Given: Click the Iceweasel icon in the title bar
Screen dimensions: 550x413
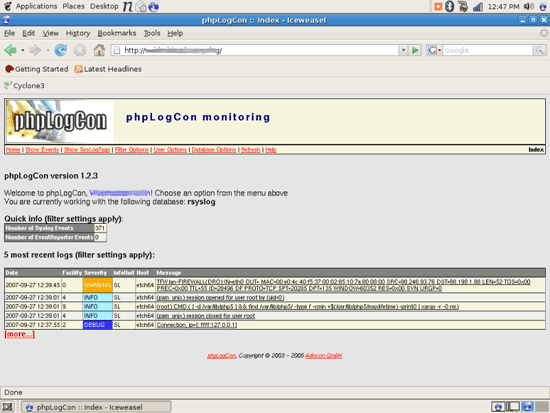Looking at the screenshot, I should point(6,20).
